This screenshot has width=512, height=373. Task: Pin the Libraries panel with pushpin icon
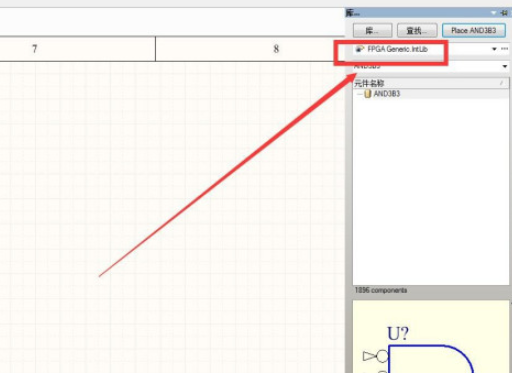coord(504,13)
